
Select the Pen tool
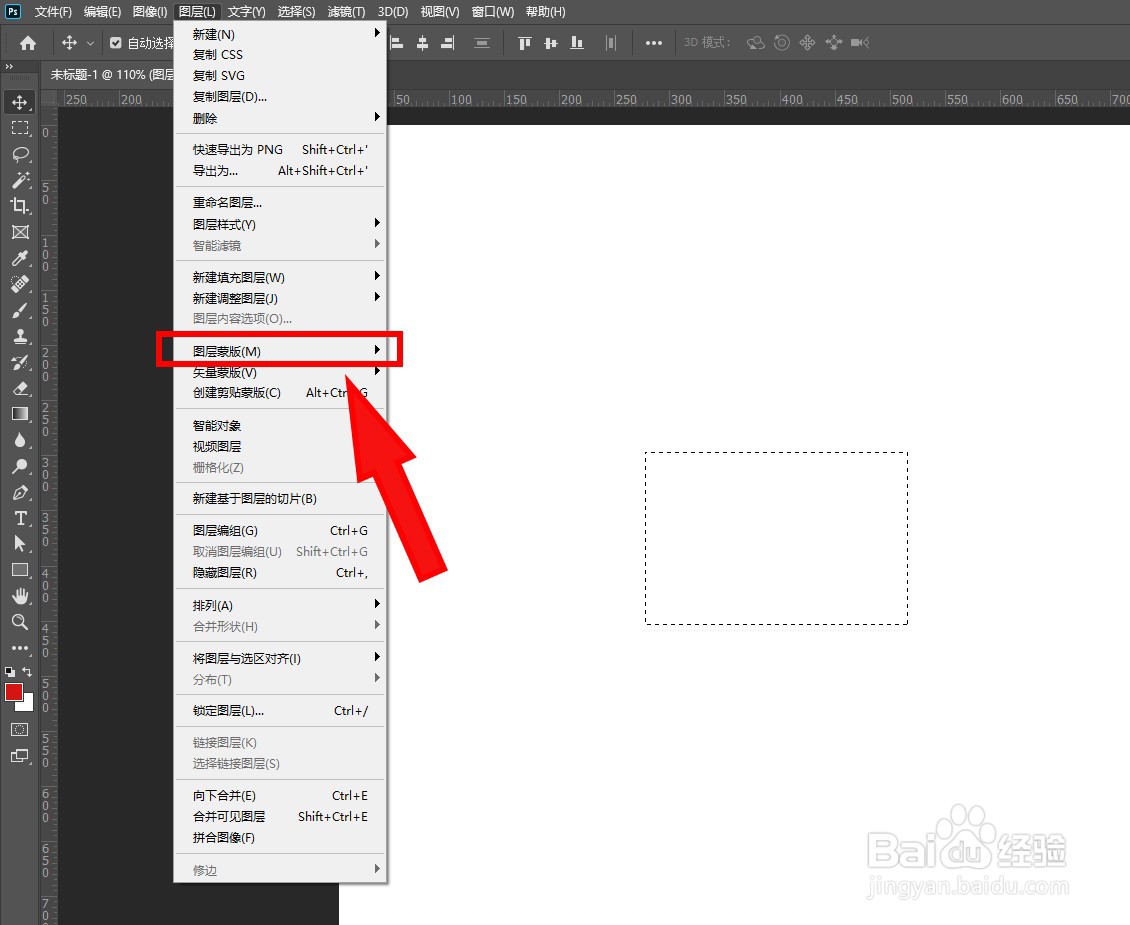tap(19, 493)
